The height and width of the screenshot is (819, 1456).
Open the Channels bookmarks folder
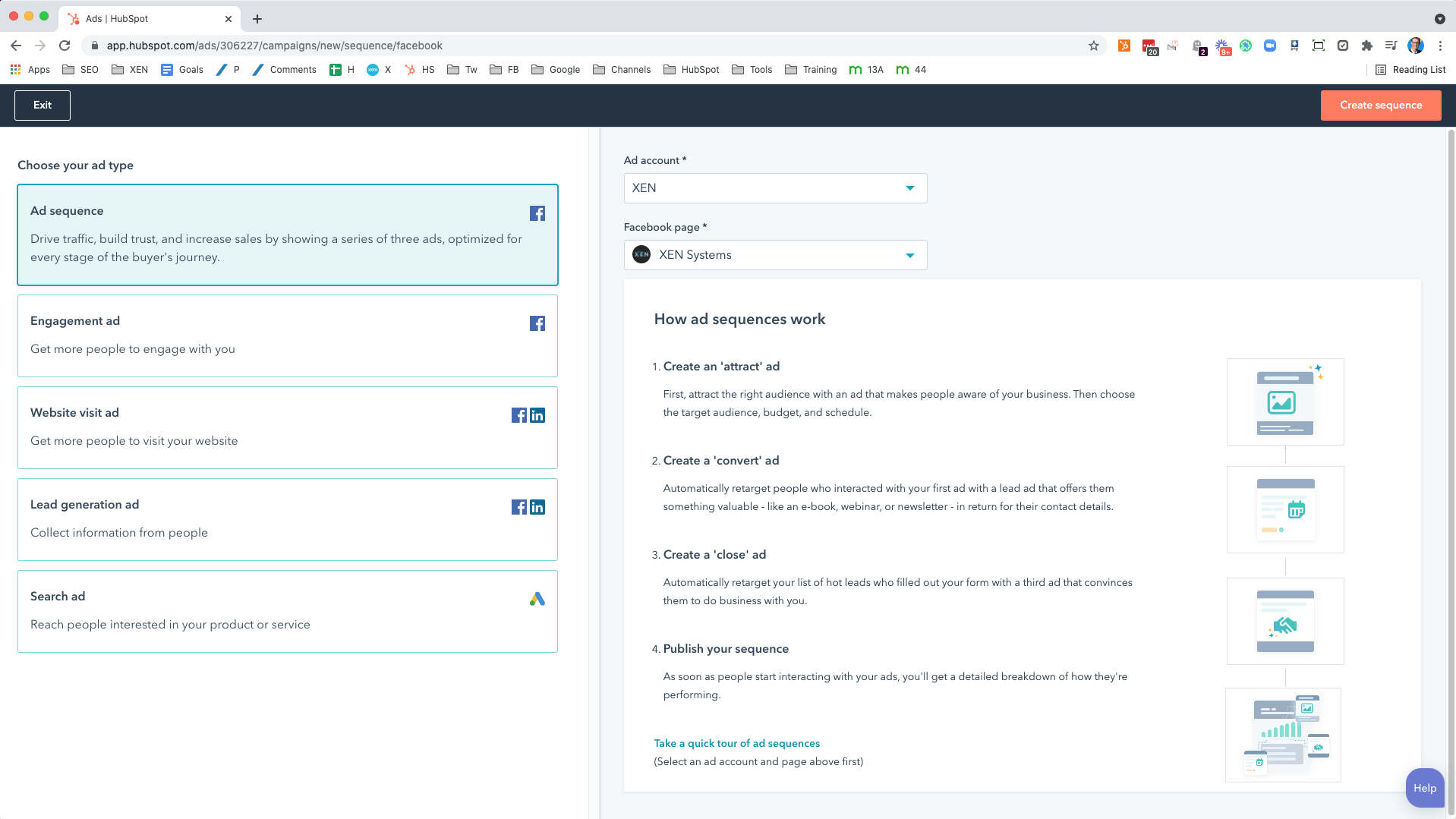pos(622,70)
